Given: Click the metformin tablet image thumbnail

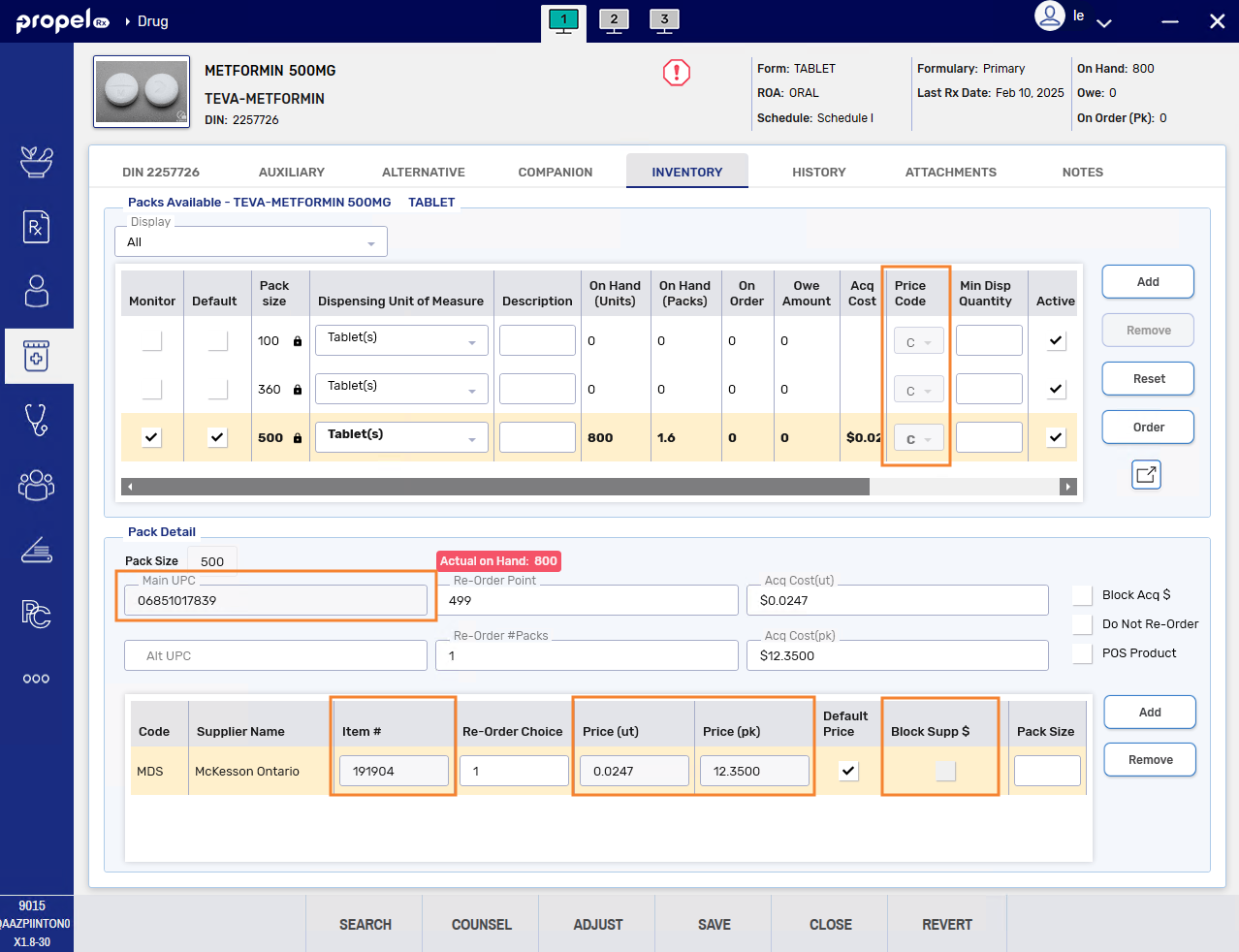Looking at the screenshot, I should coord(142,91).
